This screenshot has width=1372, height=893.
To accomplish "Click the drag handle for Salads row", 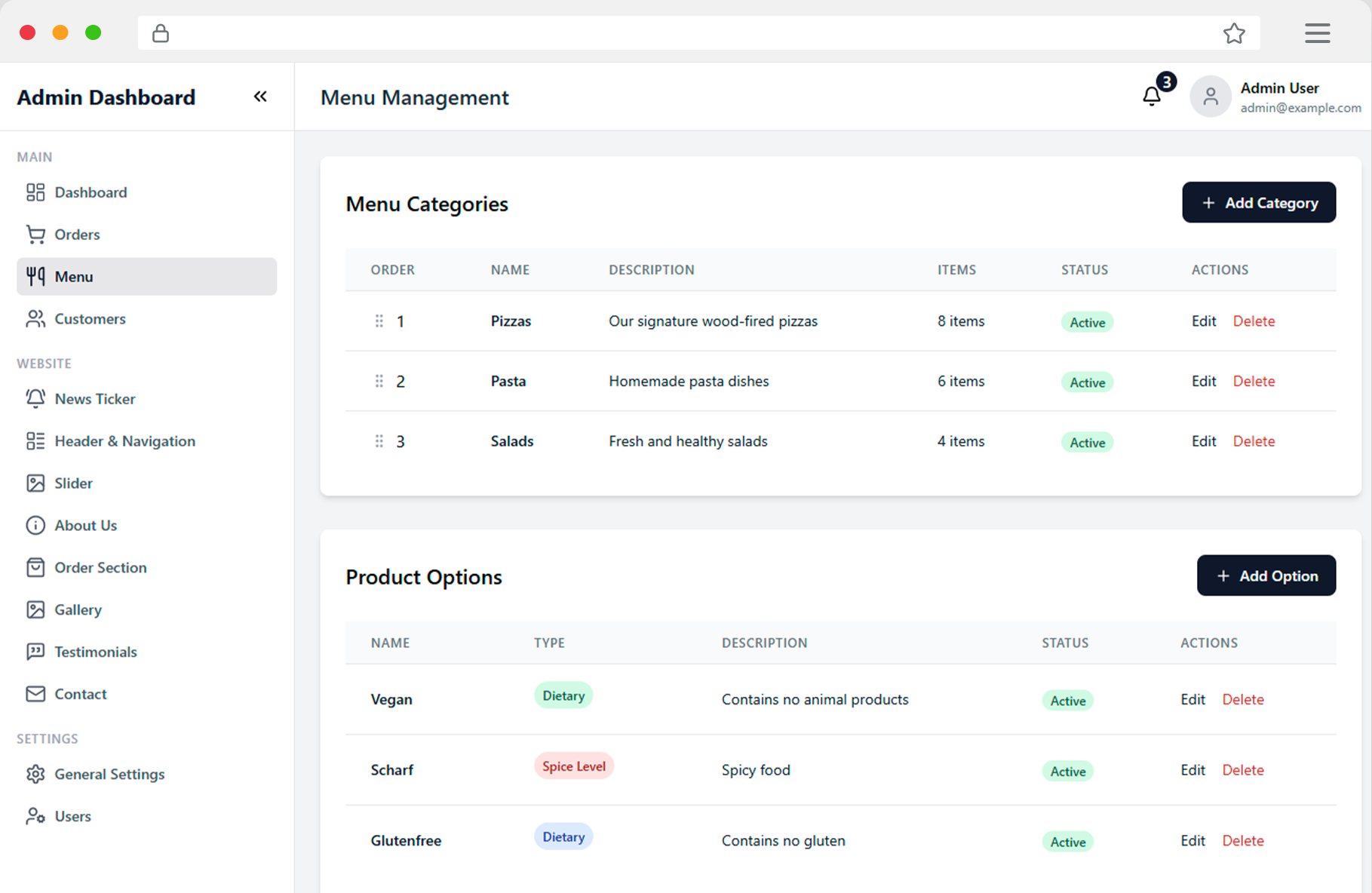I will coord(379,441).
